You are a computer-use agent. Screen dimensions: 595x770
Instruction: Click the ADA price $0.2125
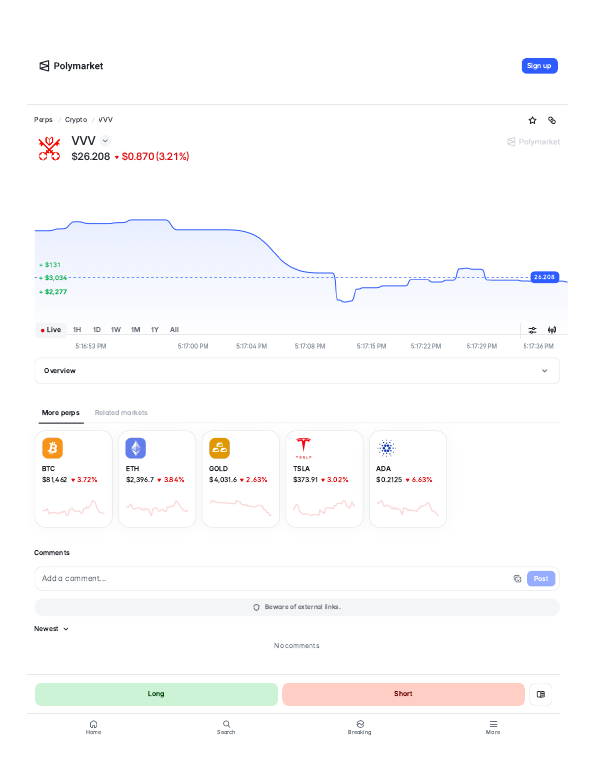tap(389, 480)
